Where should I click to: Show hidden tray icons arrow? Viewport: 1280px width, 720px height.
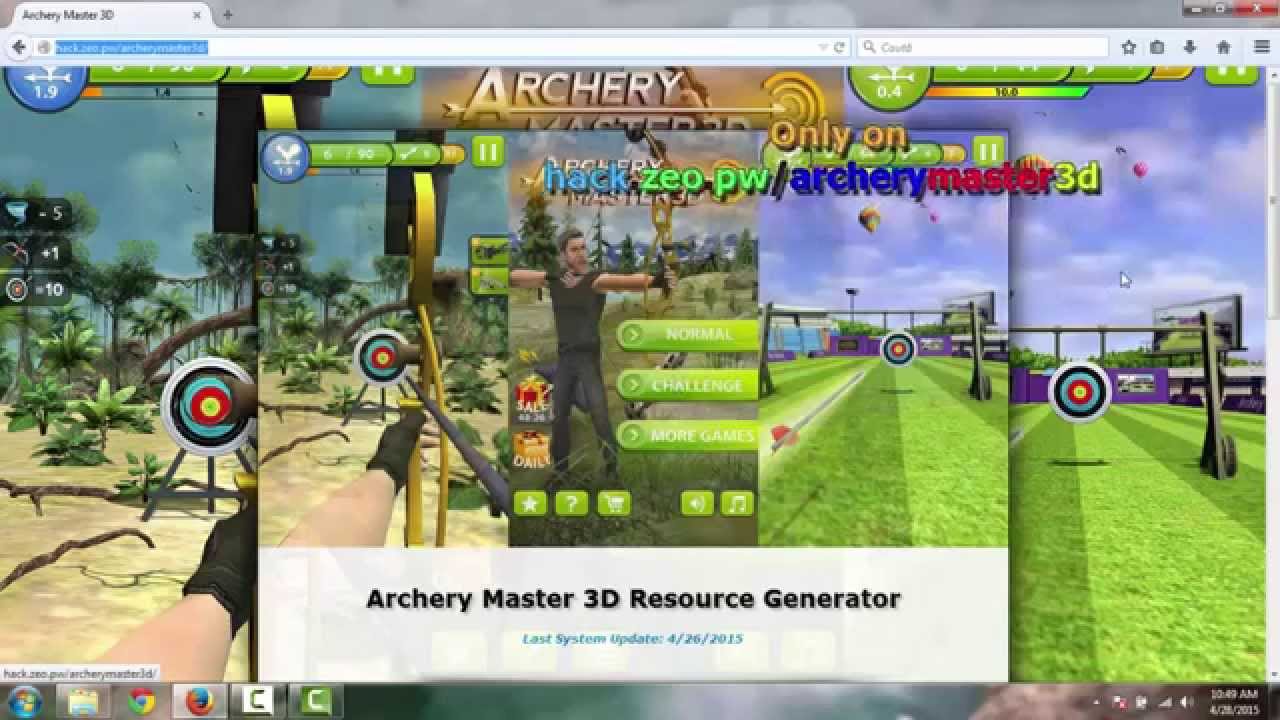tap(1098, 701)
